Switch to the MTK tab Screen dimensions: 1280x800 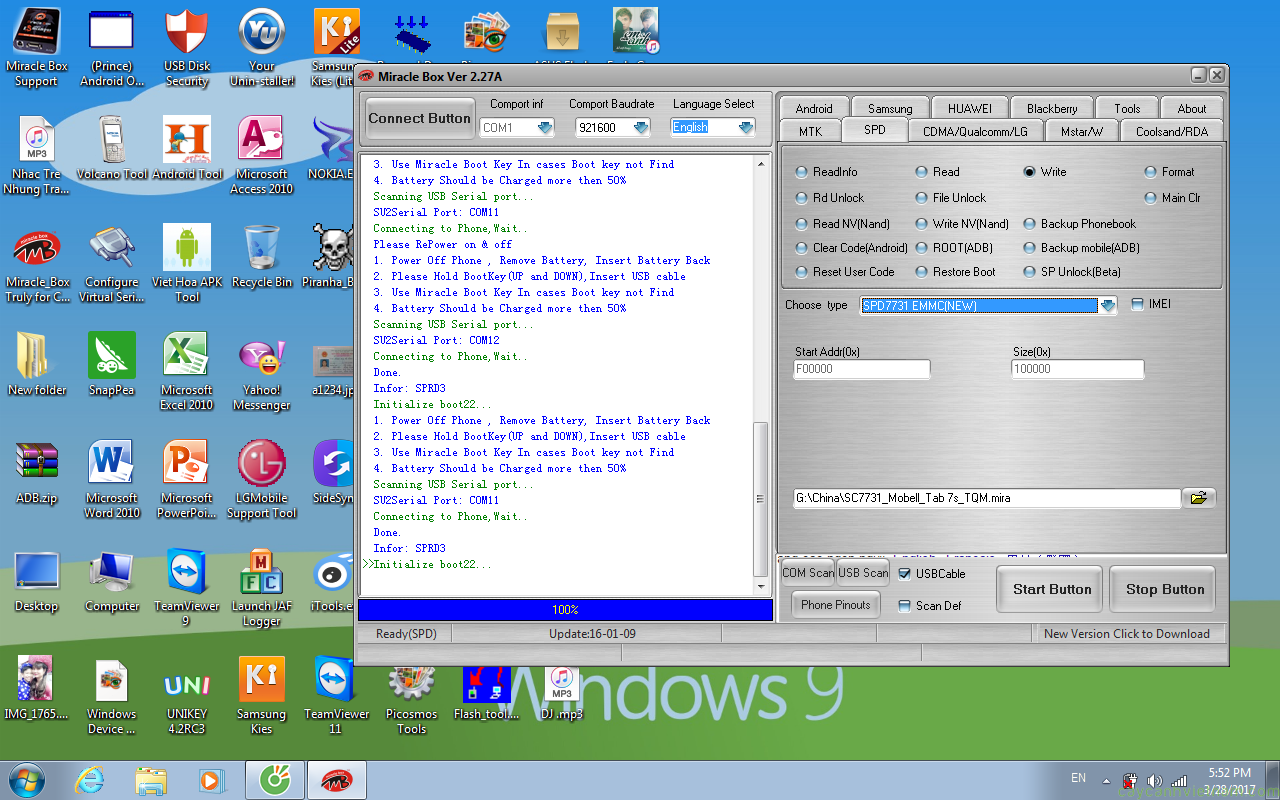(x=810, y=131)
